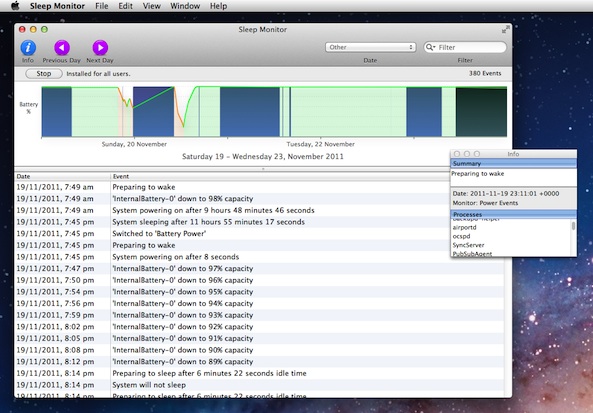Select the 'down to 94% capacity' row

259,304
